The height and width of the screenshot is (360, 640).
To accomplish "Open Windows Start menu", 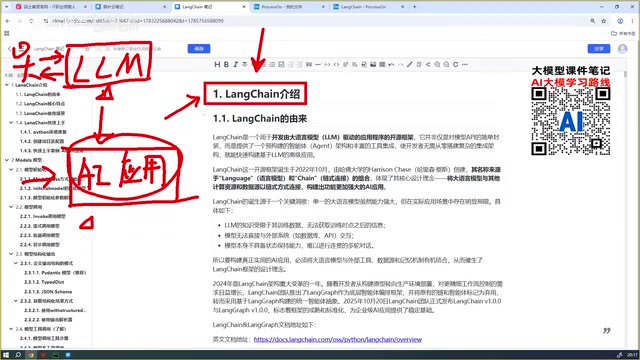I will 6,355.
